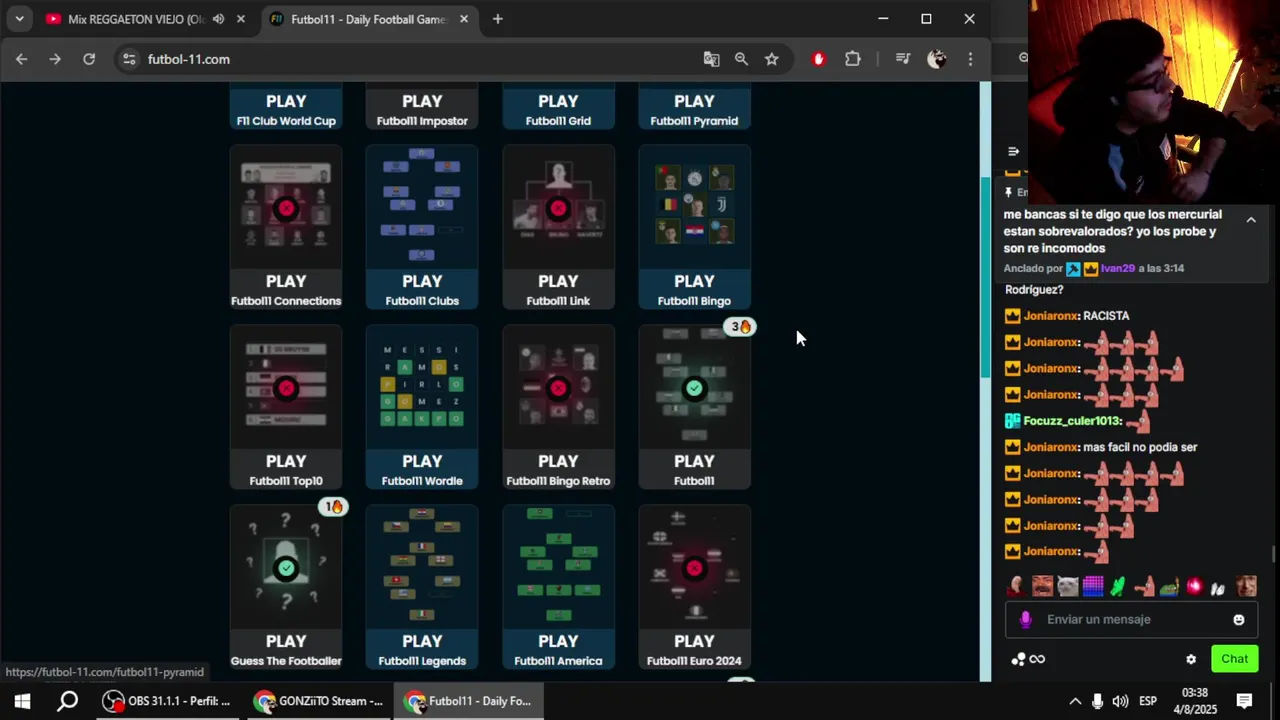Play Futbol11 Grid
Screen dimensions: 1280x720
(x=558, y=108)
